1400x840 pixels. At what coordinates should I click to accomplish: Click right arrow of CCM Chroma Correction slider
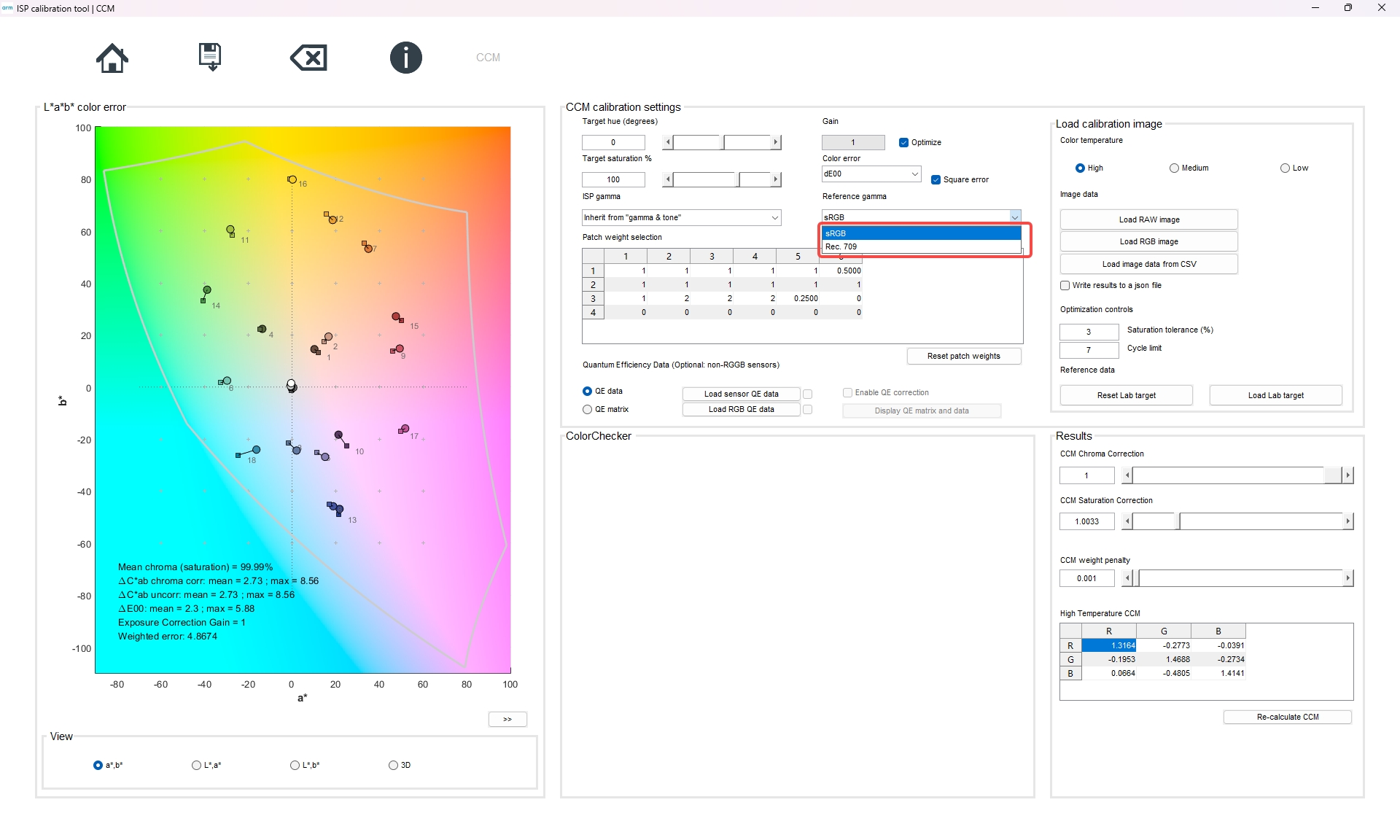1347,475
